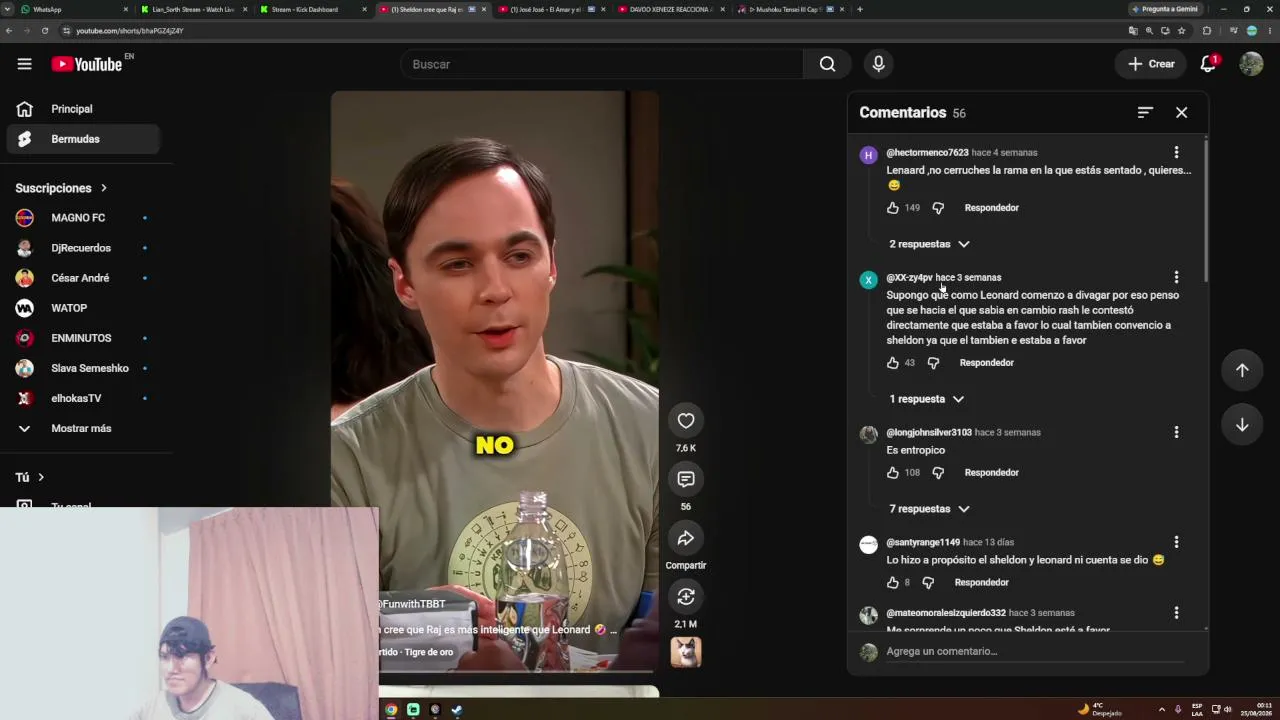Open options for @hectormenco7623's comment
This screenshot has width=1280, height=720.
(1176, 153)
